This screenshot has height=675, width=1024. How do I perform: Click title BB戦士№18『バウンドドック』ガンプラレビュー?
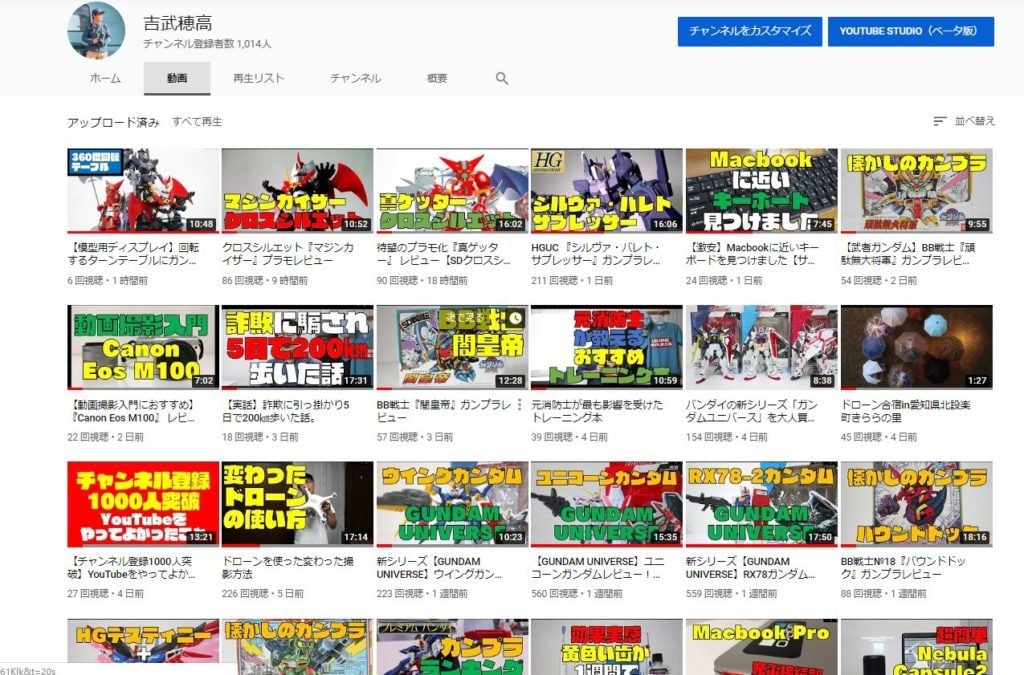click(903, 568)
